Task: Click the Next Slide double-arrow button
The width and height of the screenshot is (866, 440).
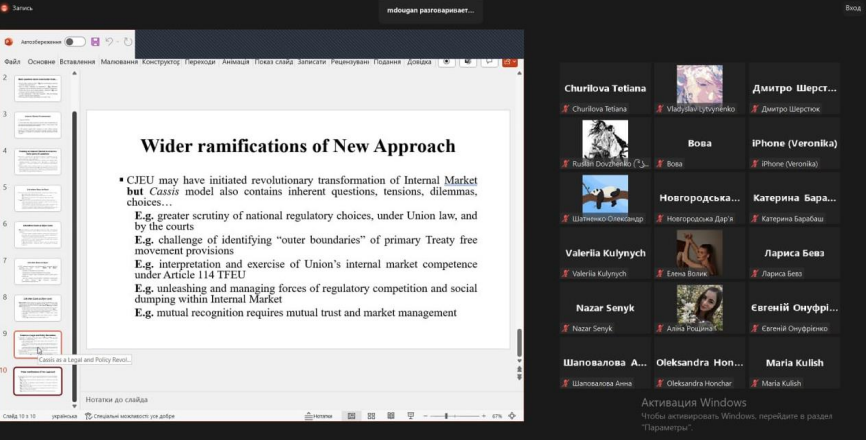Action: (519, 377)
